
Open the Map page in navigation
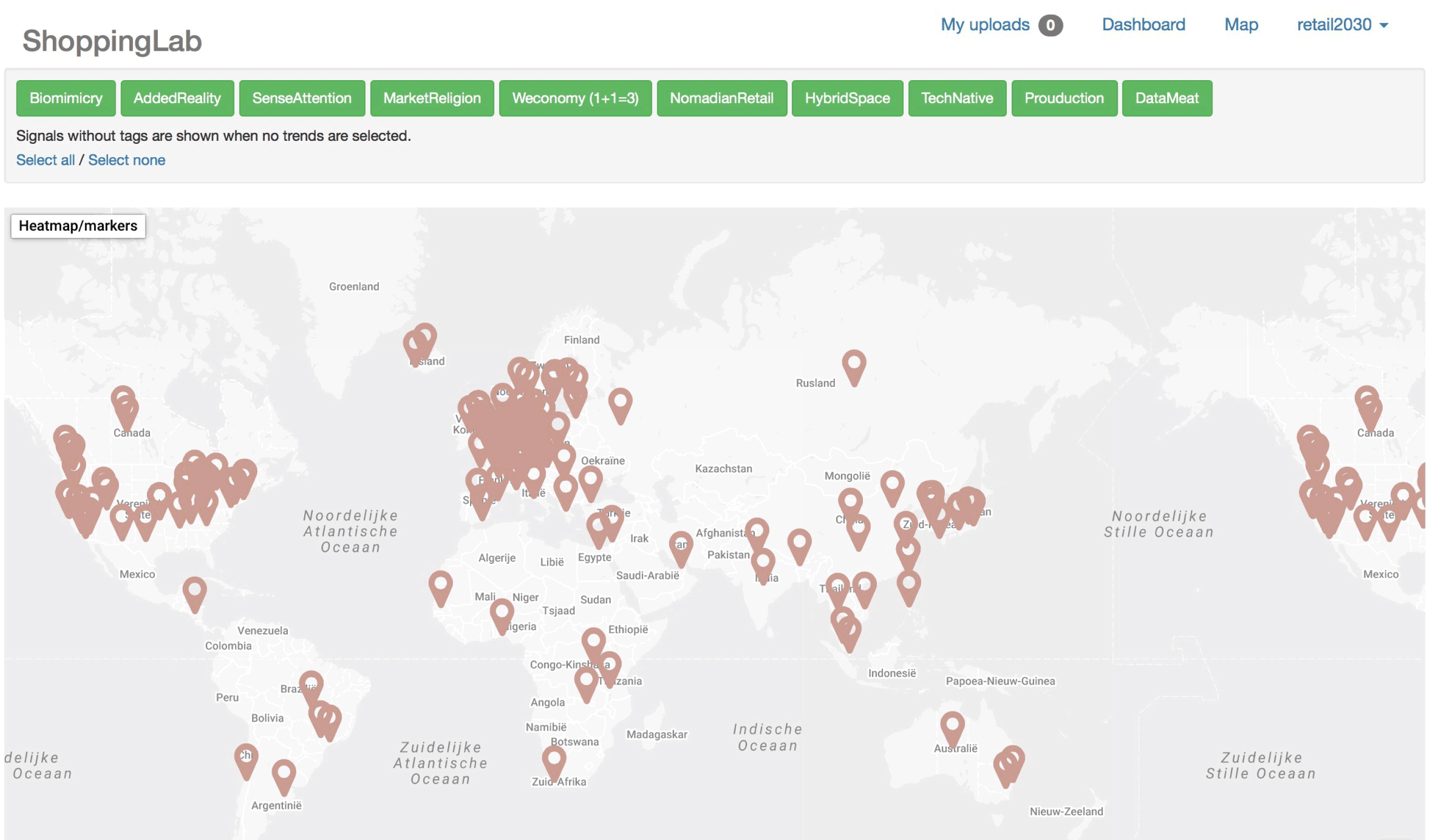(x=1241, y=25)
